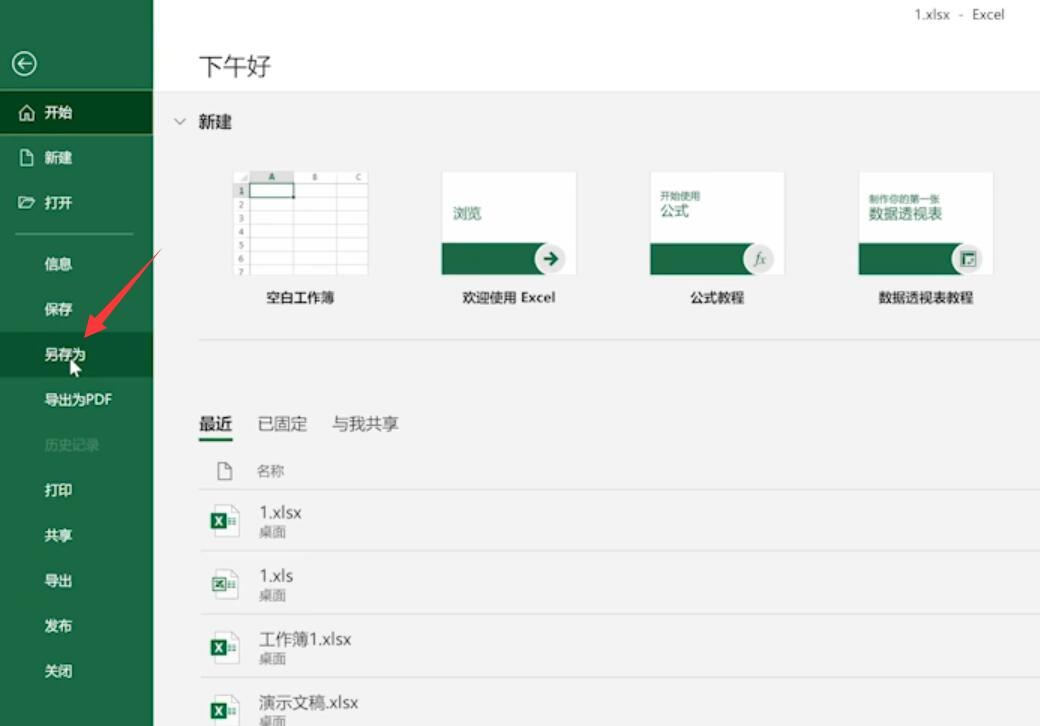Open recent file 1.xlsx

(619, 521)
